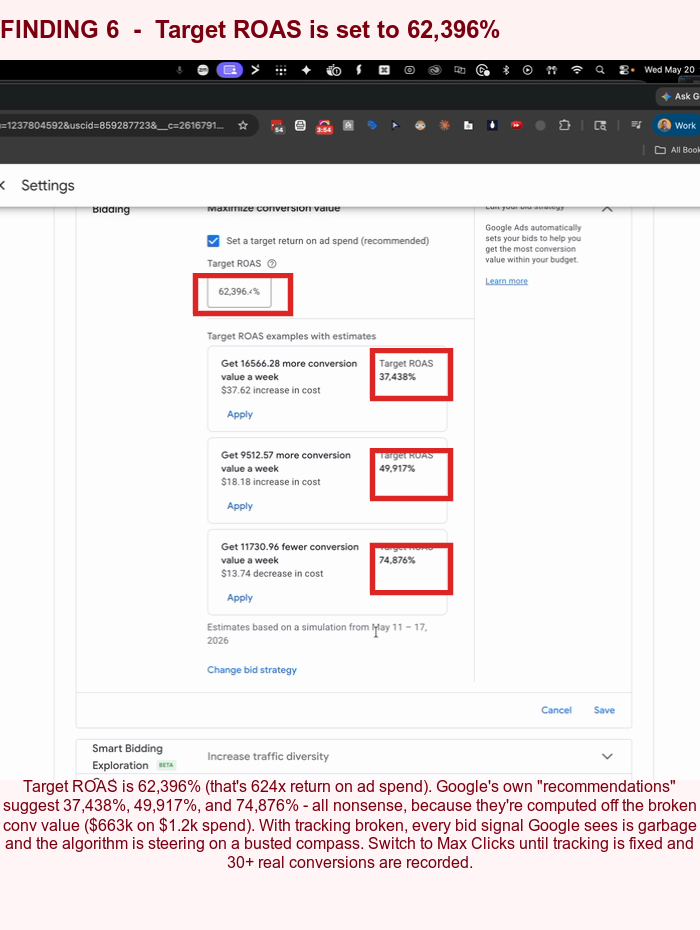Bookmark this page with the star icon

pyautogui.click(x=243, y=126)
